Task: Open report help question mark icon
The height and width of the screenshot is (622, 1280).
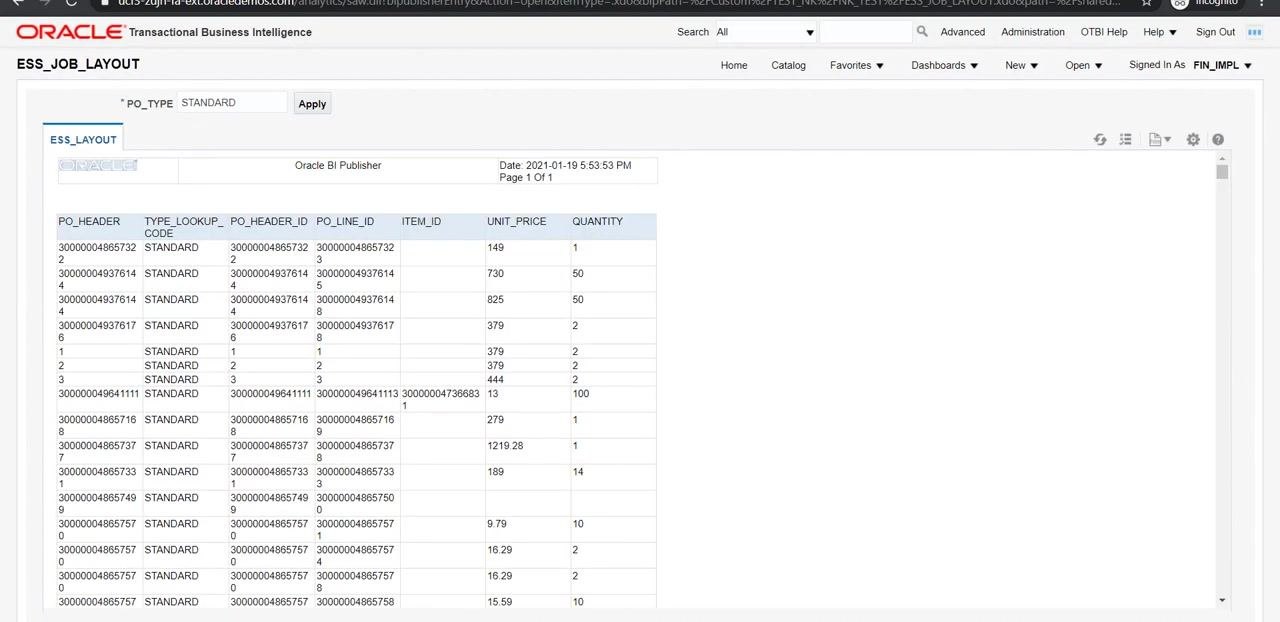Action: click(x=1218, y=140)
